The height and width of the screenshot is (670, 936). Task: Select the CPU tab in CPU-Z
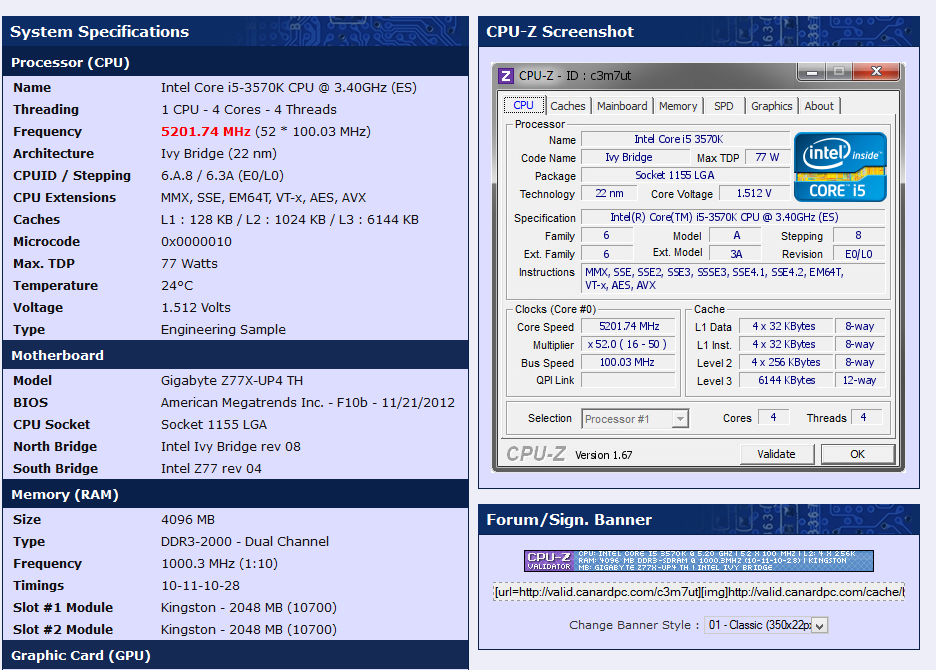tap(524, 105)
